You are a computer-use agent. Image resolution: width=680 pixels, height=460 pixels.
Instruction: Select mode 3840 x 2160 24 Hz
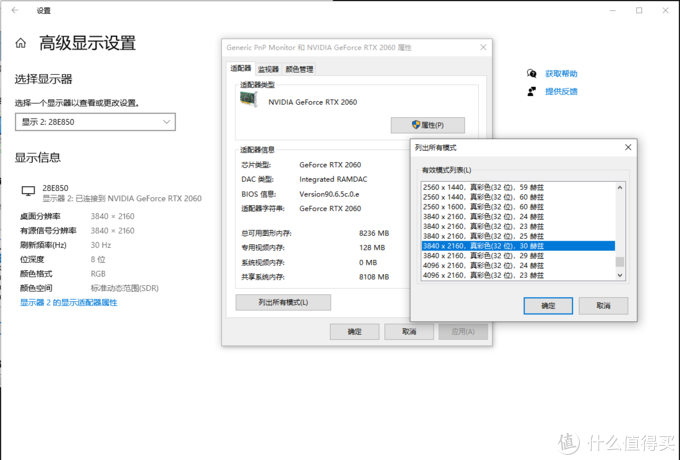(518, 216)
